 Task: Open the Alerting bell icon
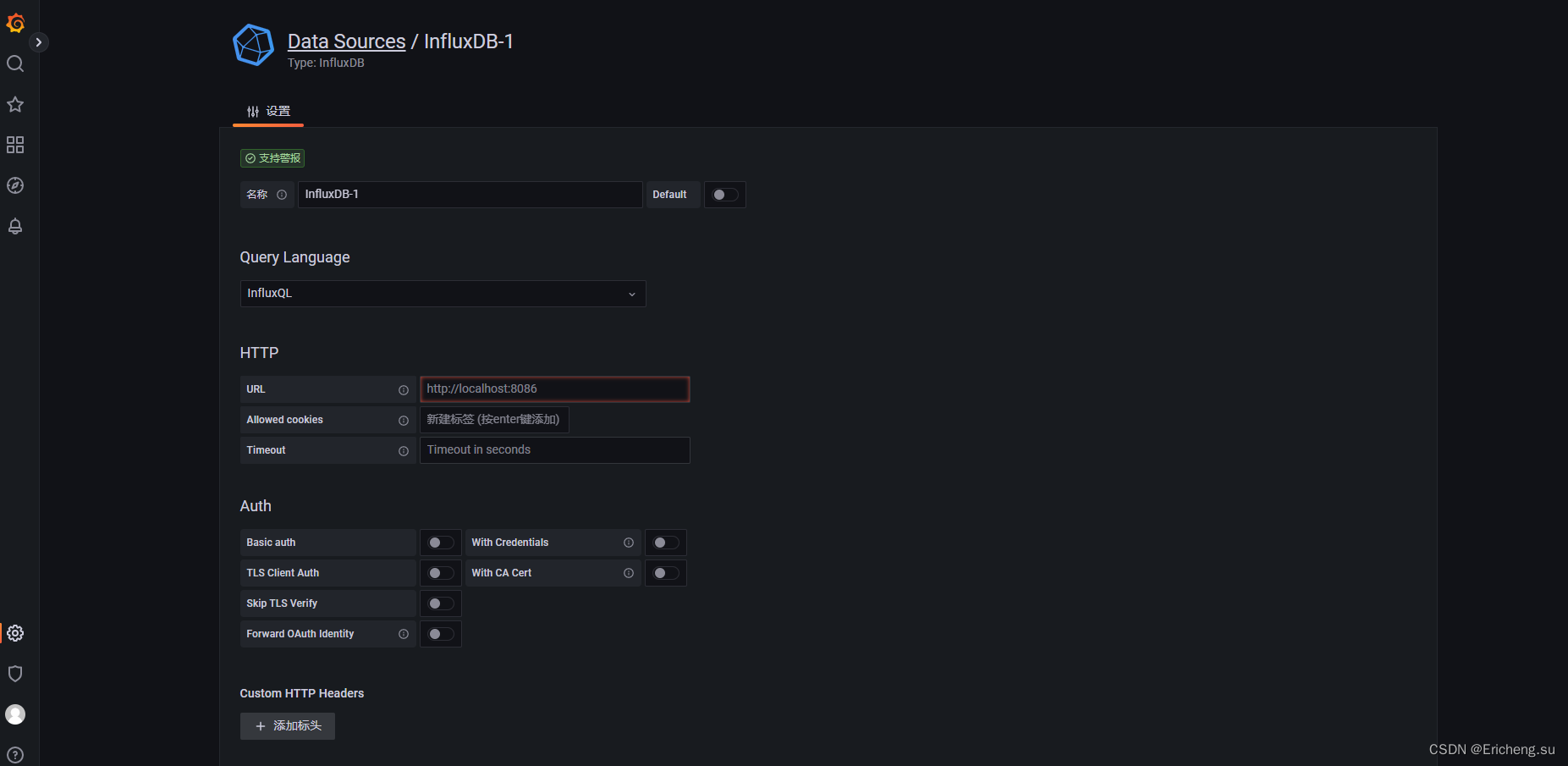15,226
